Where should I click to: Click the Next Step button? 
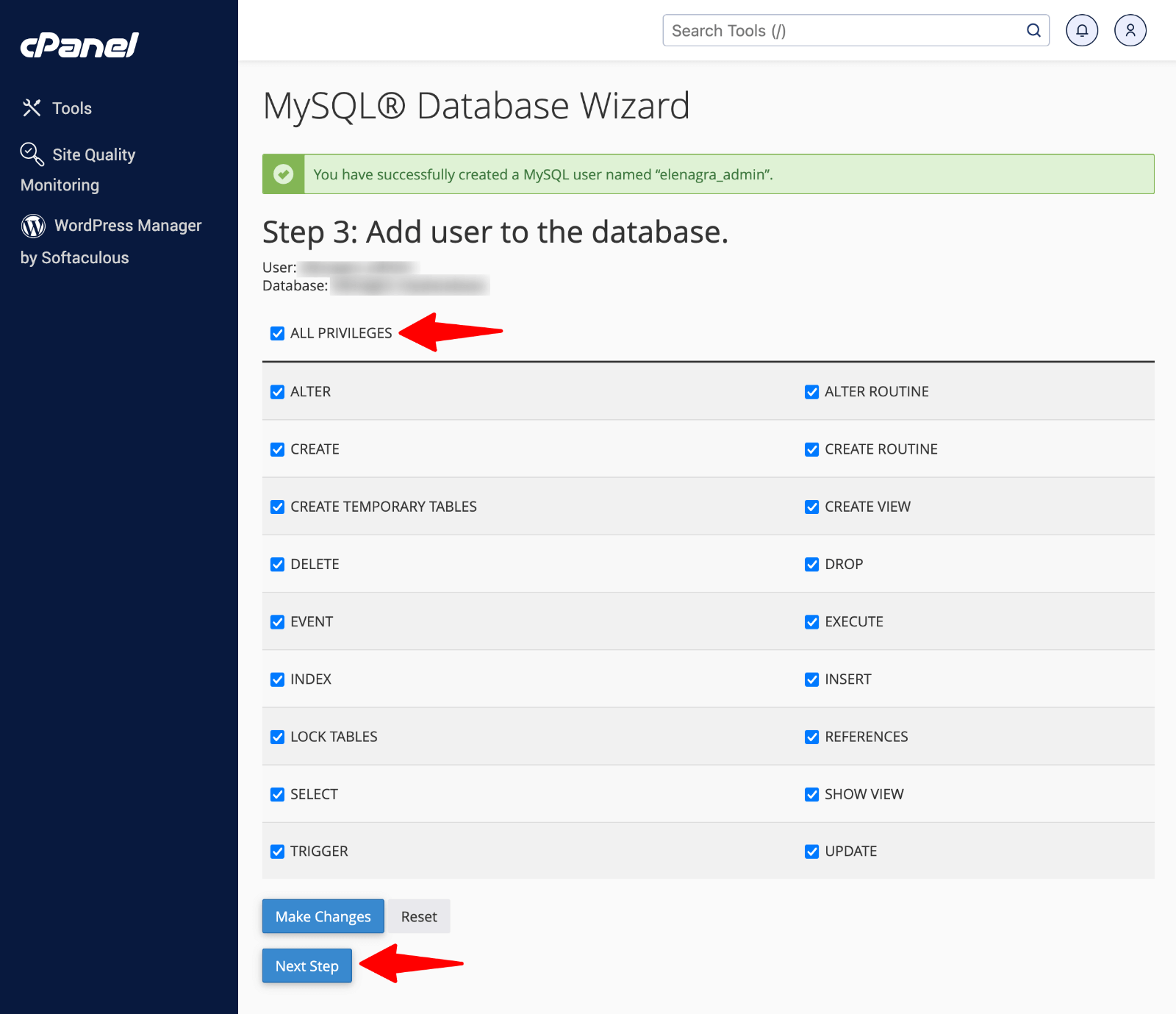pos(306,965)
